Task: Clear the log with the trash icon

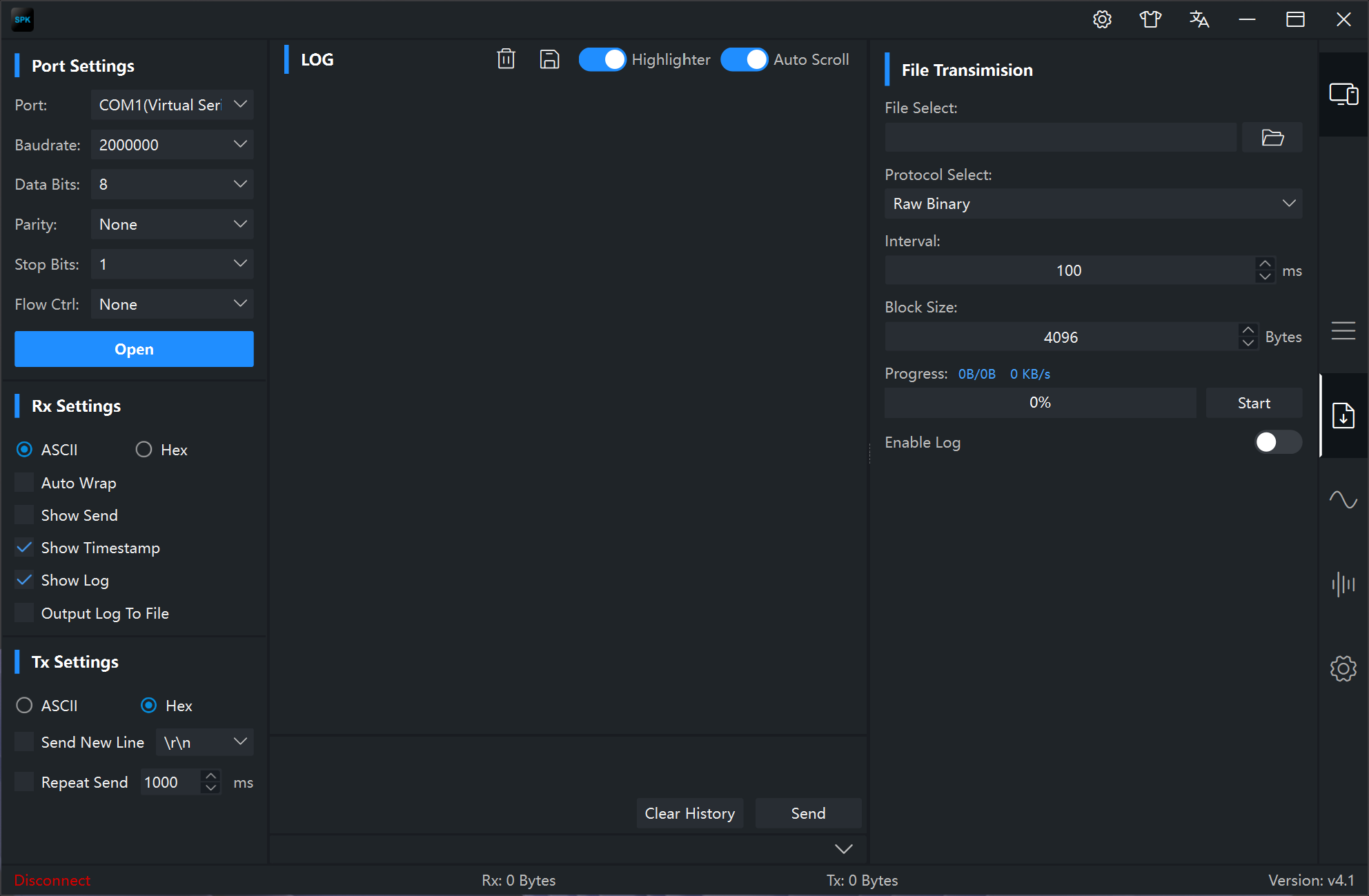Action: click(506, 59)
